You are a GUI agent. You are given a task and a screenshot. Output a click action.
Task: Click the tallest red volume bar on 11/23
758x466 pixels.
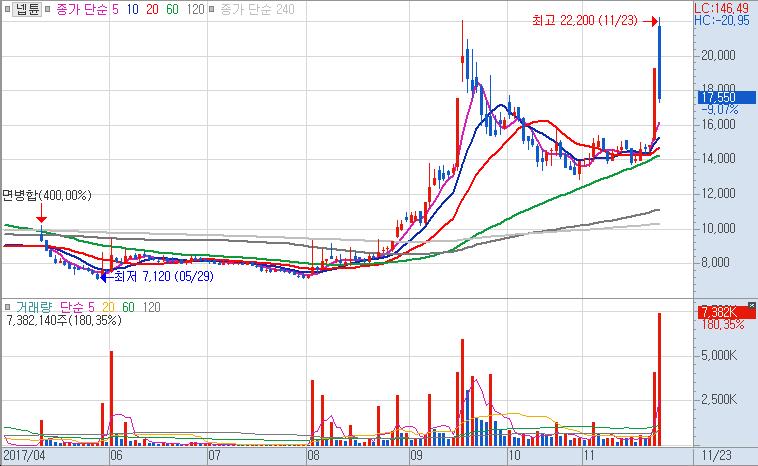(x=659, y=379)
